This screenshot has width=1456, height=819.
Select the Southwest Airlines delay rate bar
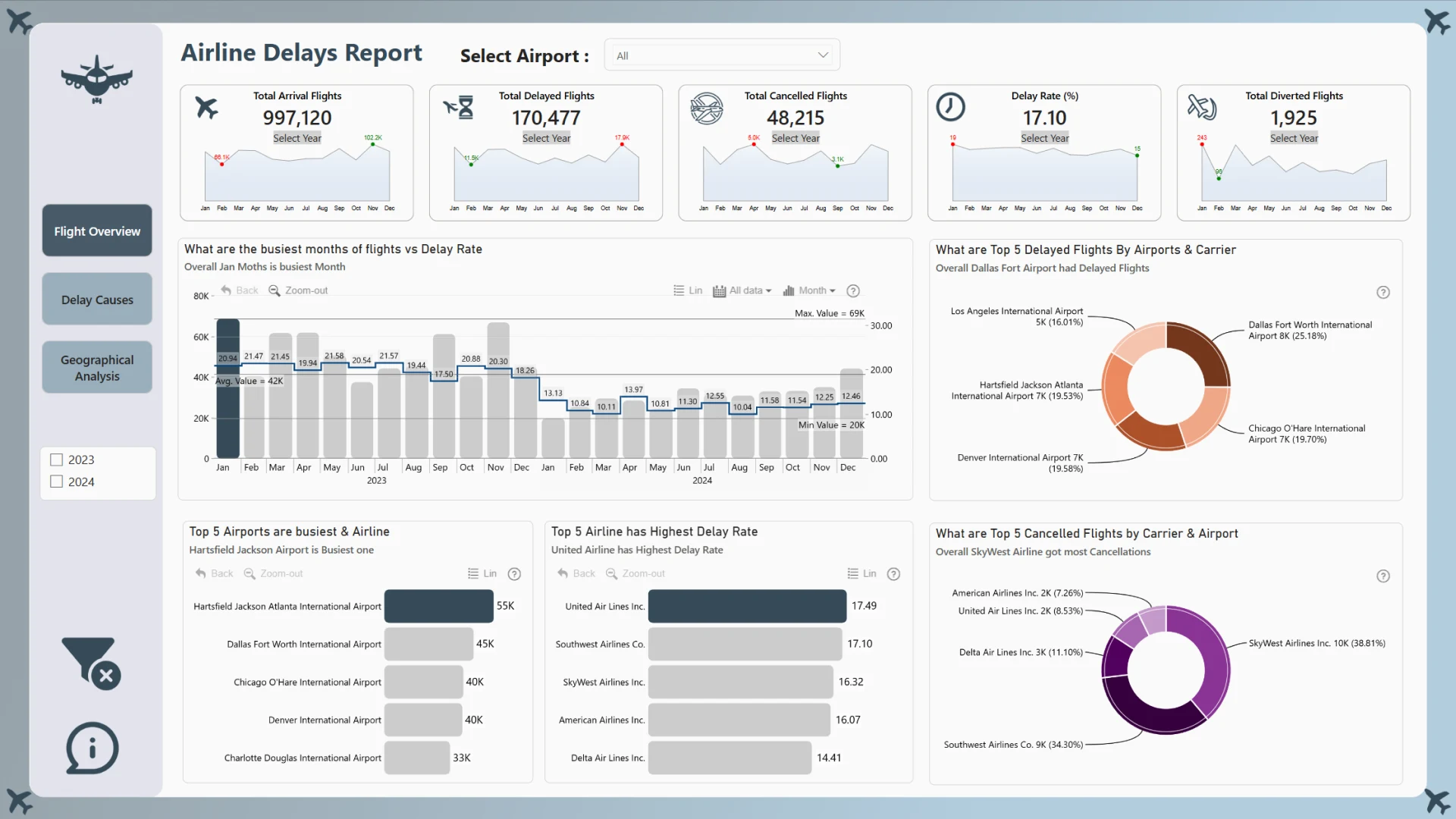(x=745, y=644)
